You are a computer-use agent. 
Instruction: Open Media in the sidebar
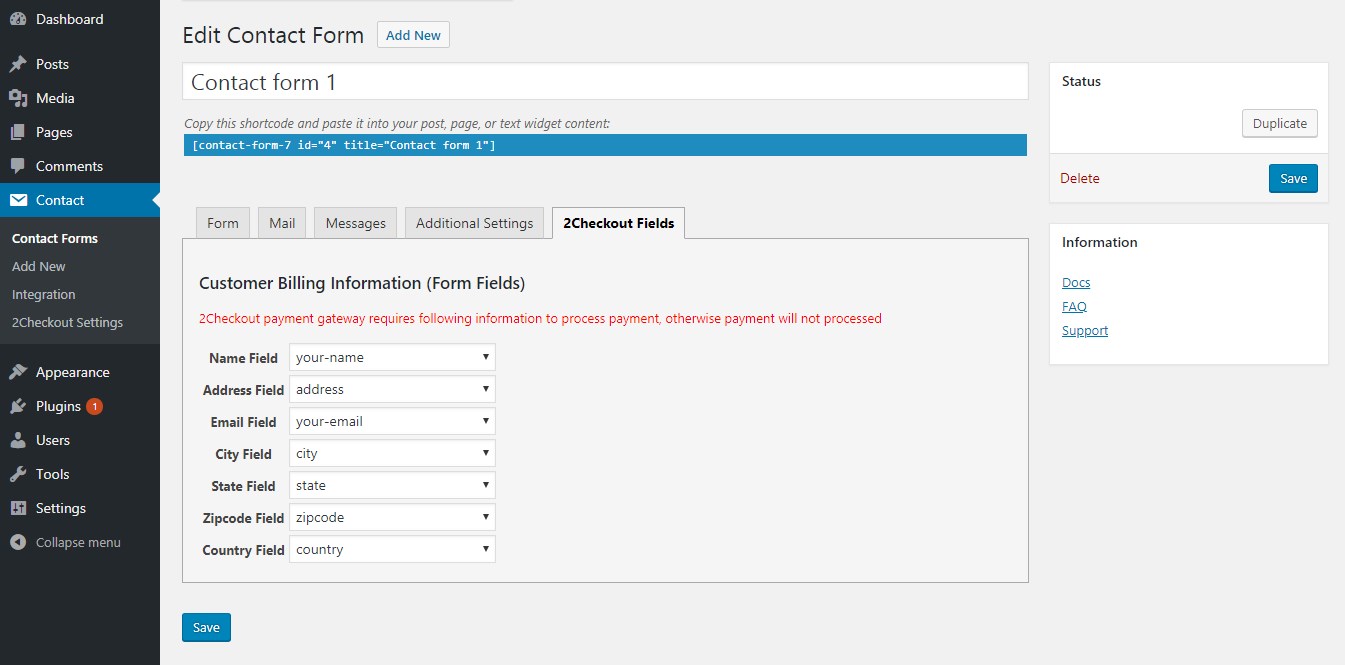(x=55, y=98)
